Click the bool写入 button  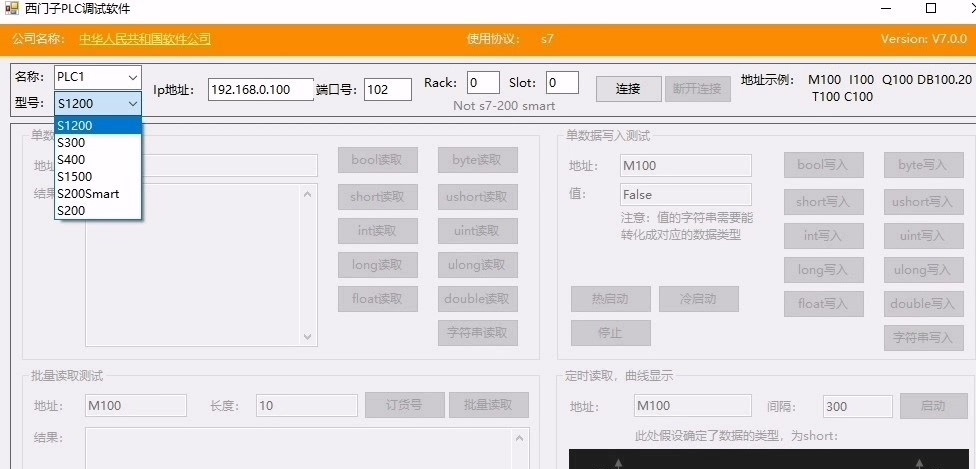point(824,165)
